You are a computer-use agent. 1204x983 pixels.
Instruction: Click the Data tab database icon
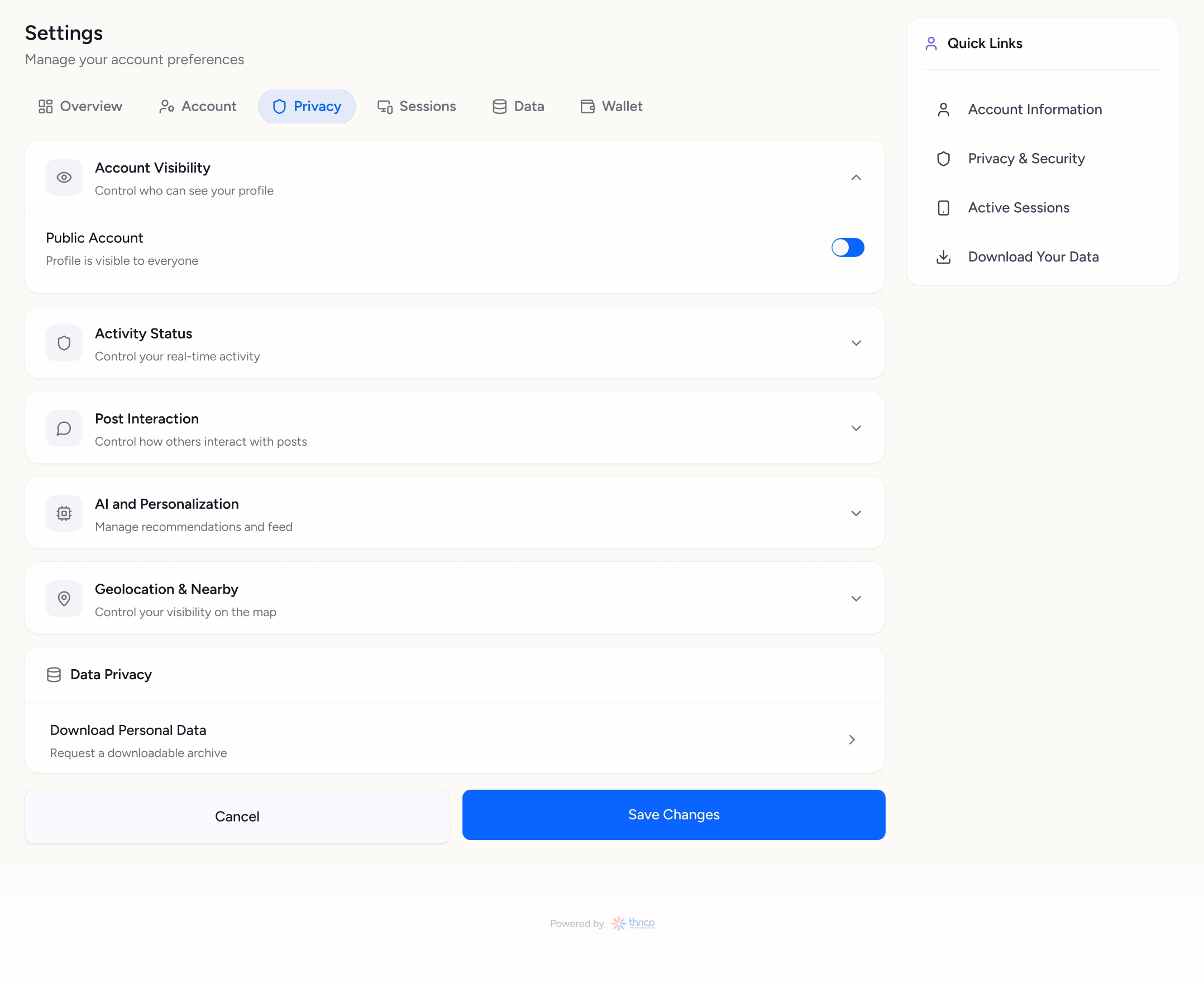(x=499, y=107)
